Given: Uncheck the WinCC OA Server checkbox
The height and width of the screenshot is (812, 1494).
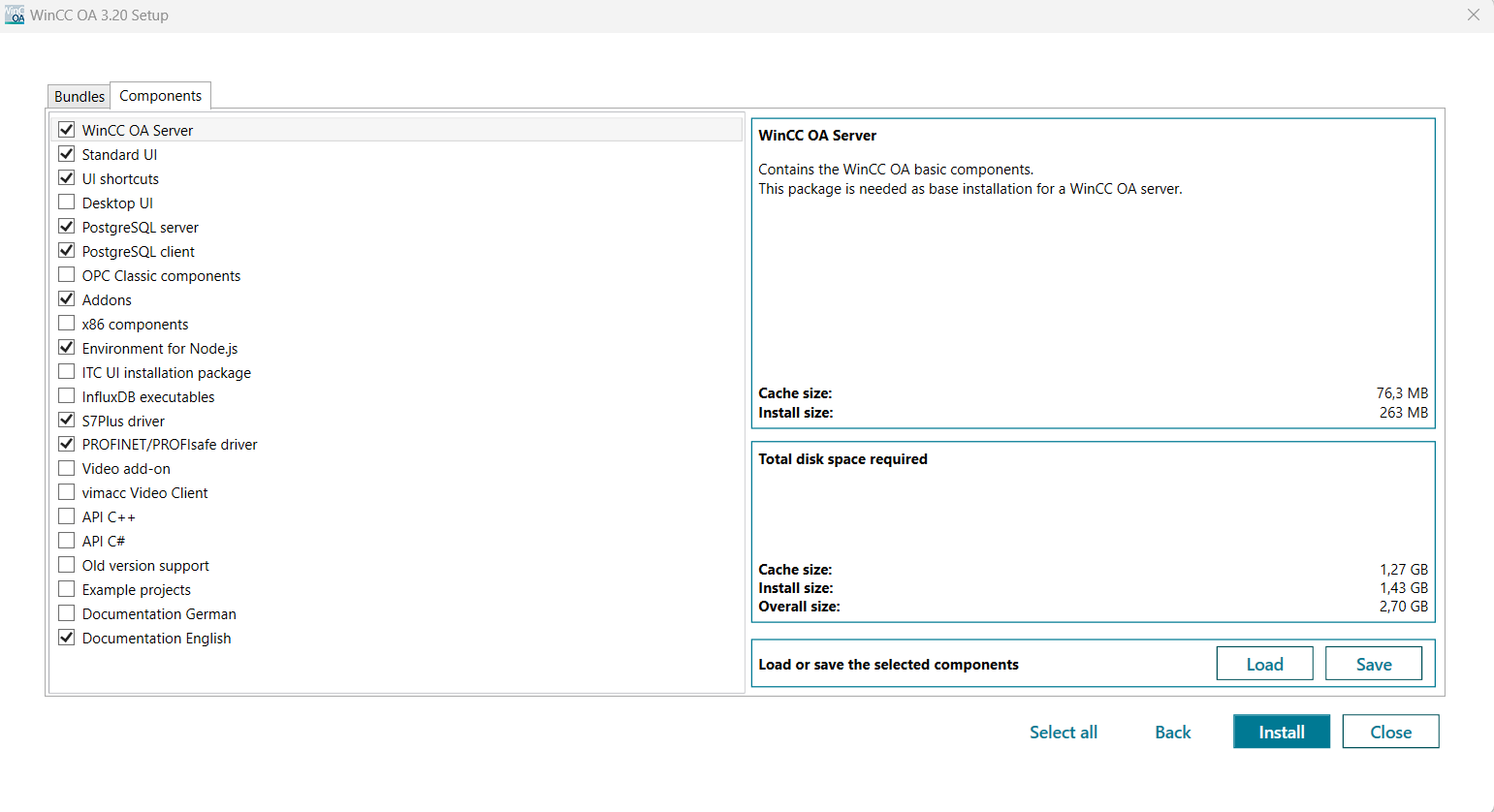Looking at the screenshot, I should (x=67, y=130).
